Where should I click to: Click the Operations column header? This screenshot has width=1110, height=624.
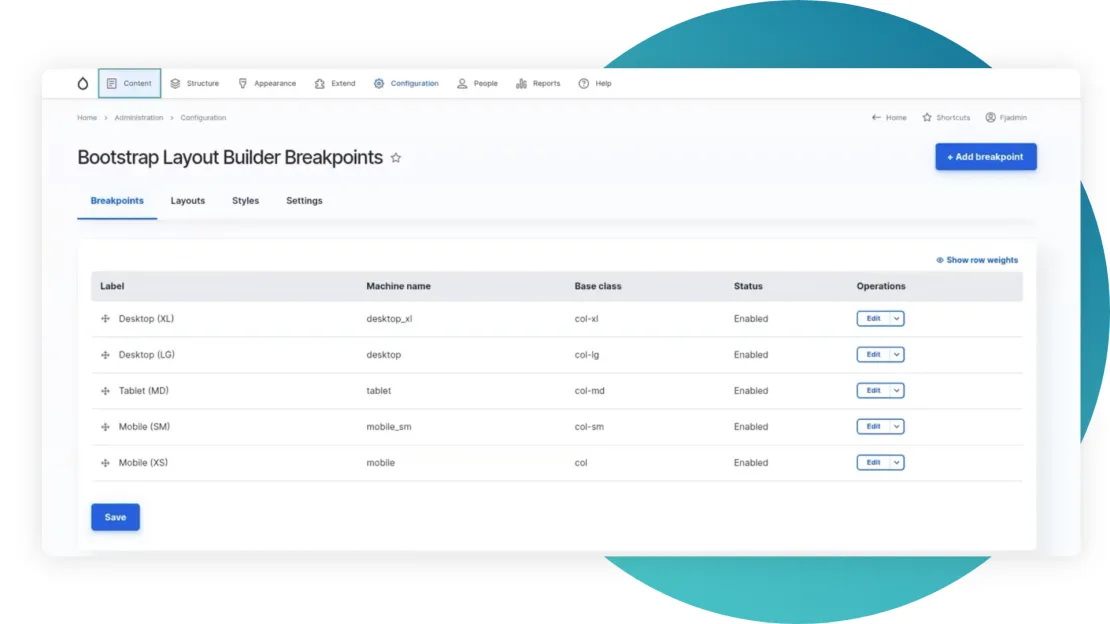pyautogui.click(x=881, y=286)
